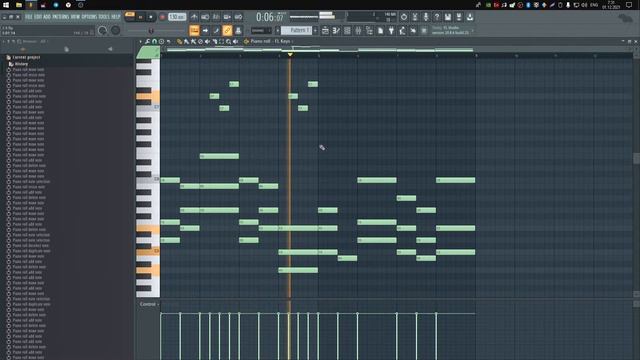The width and height of the screenshot is (640, 360).
Task: Toggle the orange chain-link grouping button
Action: click(x=227, y=31)
